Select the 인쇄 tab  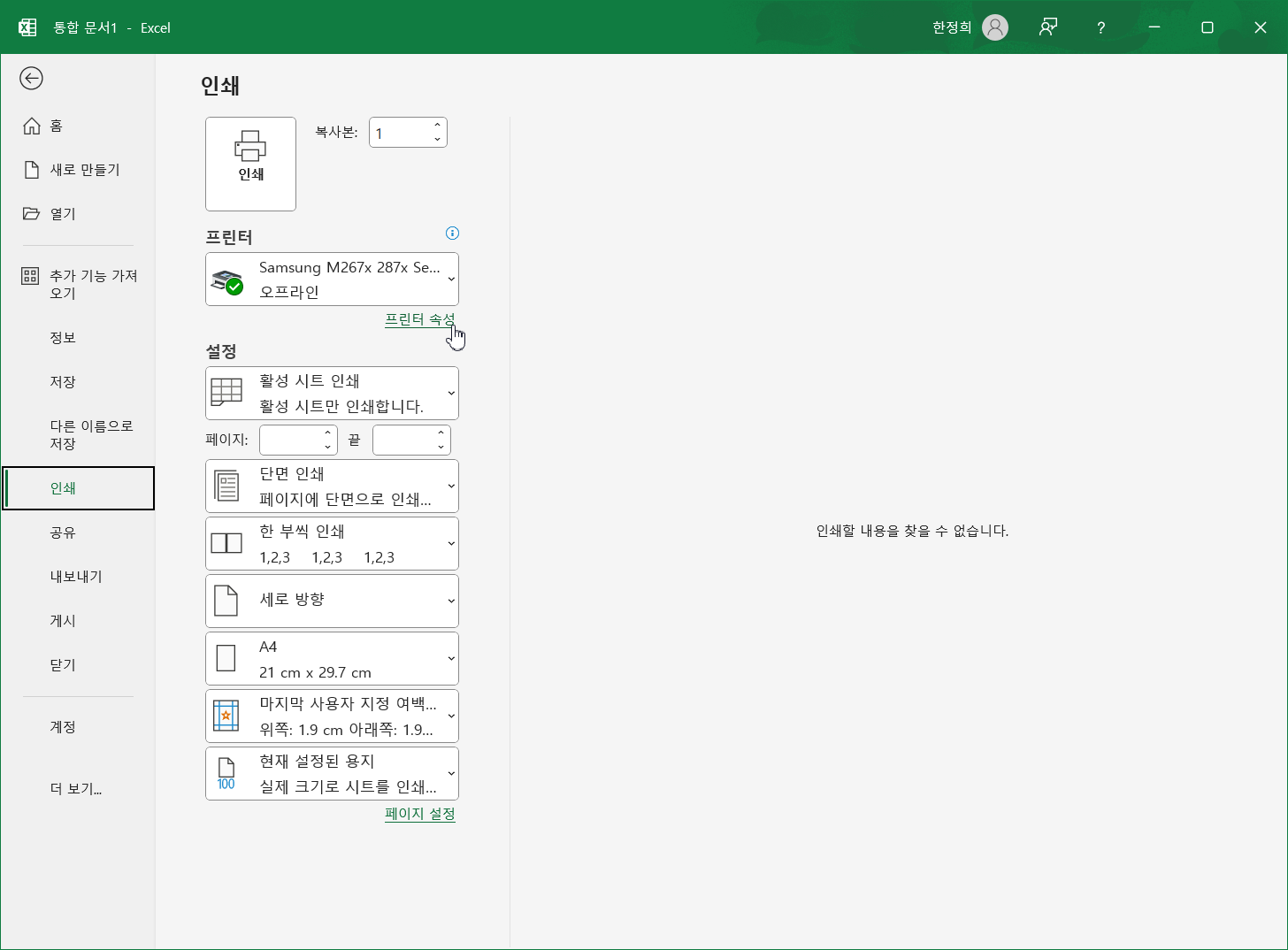78,488
